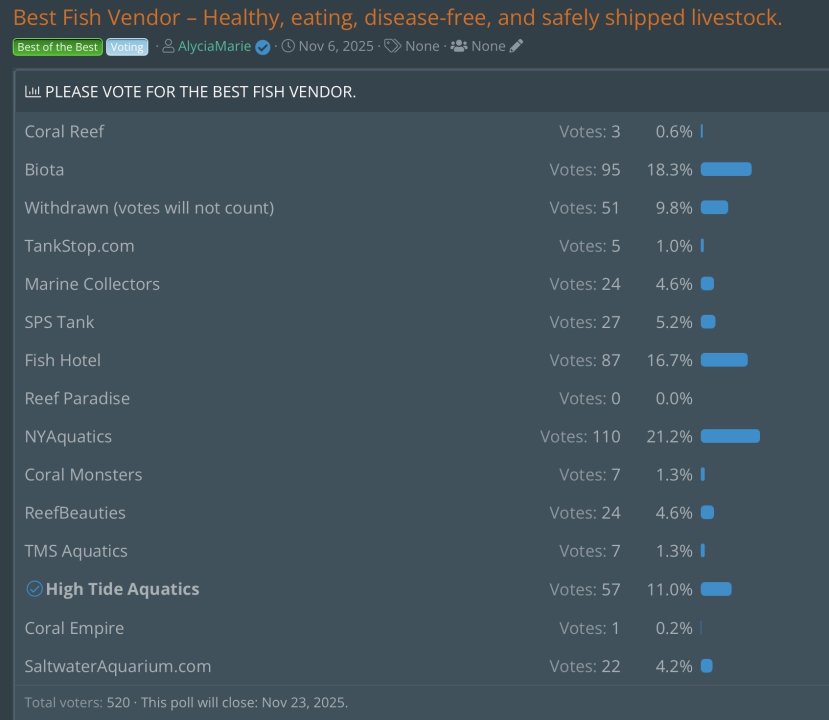This screenshot has height=720, width=829.
Task: Select the High Tide Aquatics poll option
Action: (122, 589)
